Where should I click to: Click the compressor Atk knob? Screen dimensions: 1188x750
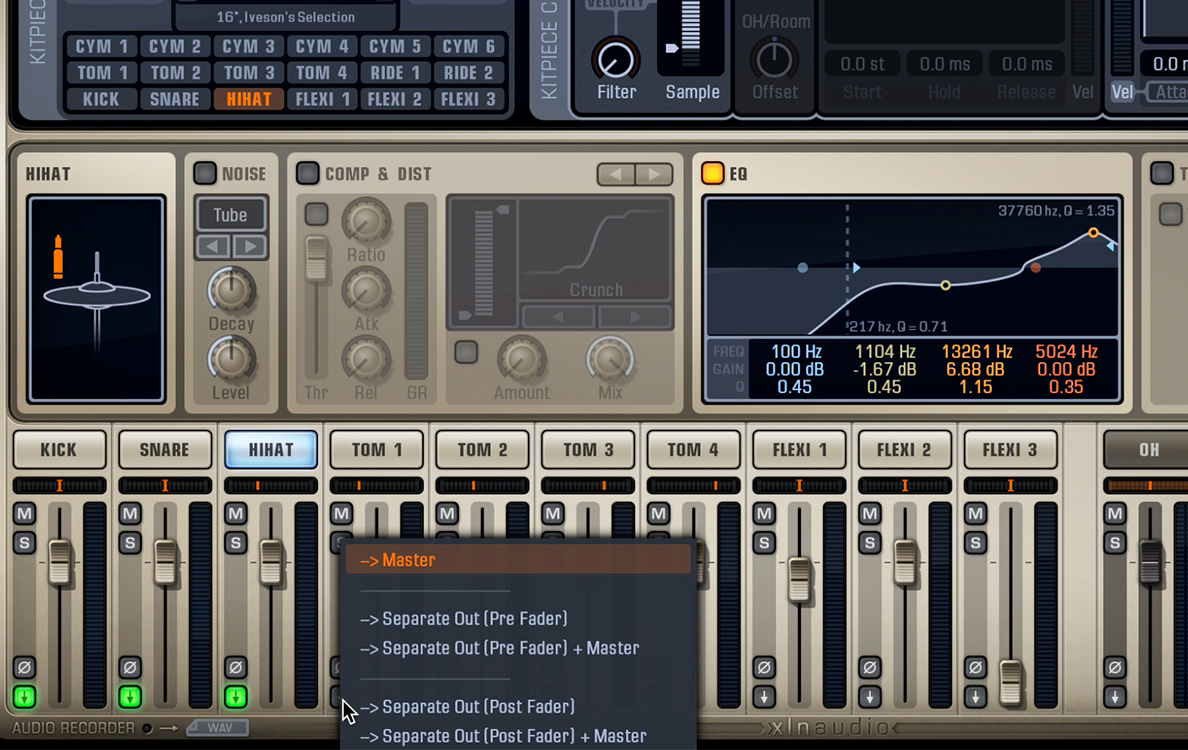coord(366,291)
